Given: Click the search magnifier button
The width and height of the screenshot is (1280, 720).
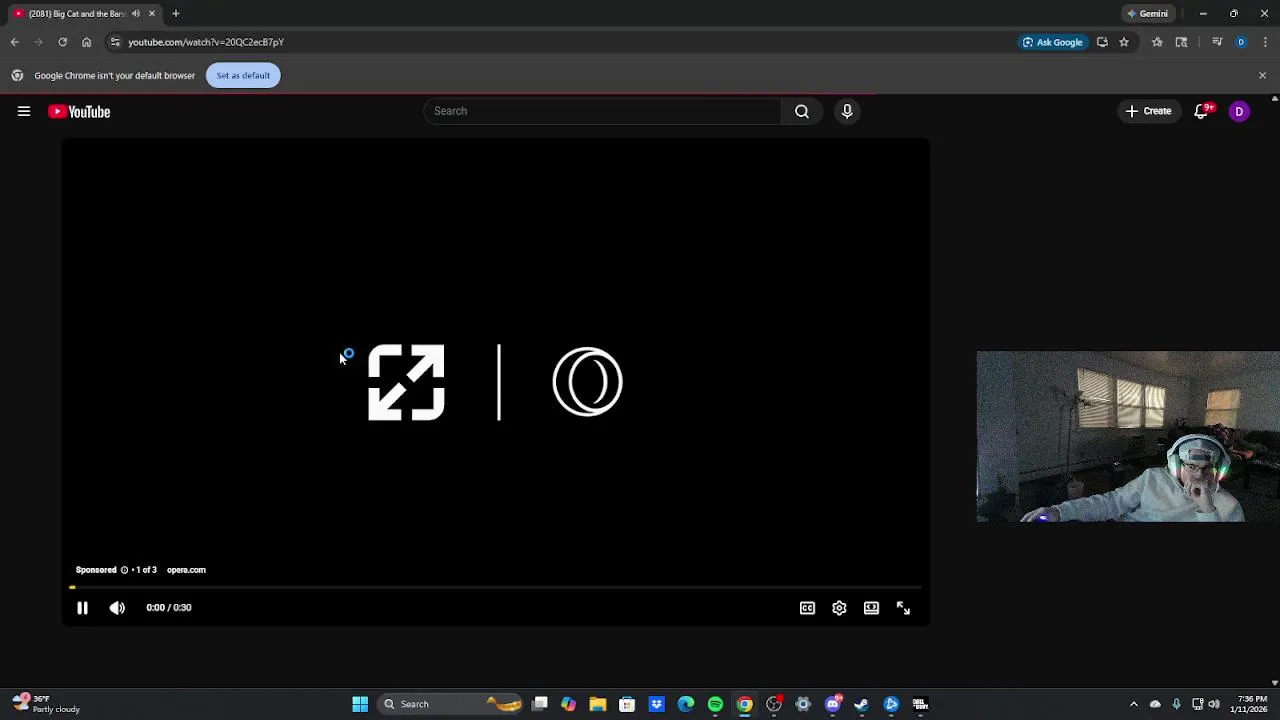Looking at the screenshot, I should (802, 111).
